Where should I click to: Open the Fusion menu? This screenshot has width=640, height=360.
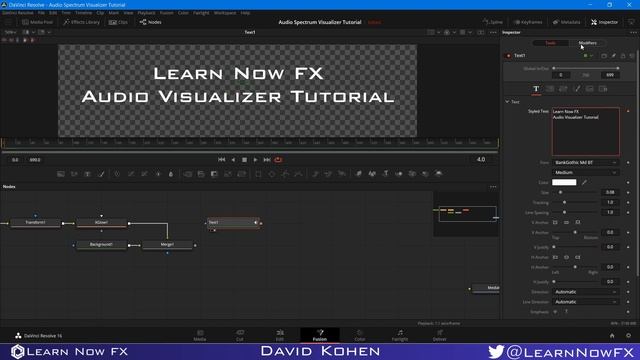point(167,13)
